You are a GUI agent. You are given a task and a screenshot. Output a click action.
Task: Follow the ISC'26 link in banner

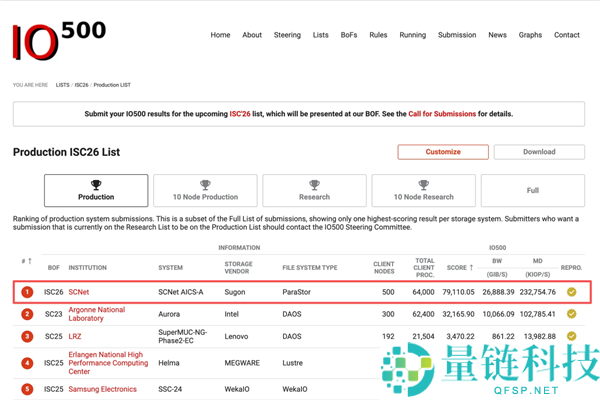[x=240, y=114]
